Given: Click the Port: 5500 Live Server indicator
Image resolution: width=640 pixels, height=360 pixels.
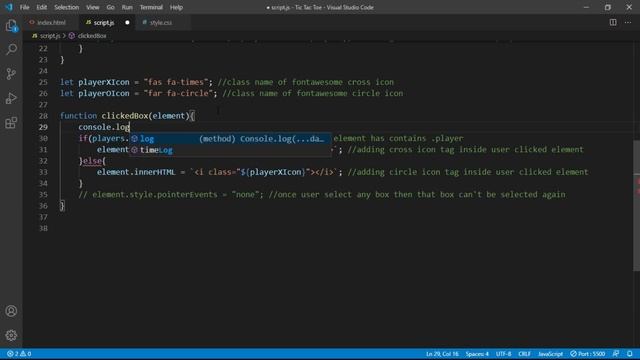Looking at the screenshot, I should coord(588,354).
